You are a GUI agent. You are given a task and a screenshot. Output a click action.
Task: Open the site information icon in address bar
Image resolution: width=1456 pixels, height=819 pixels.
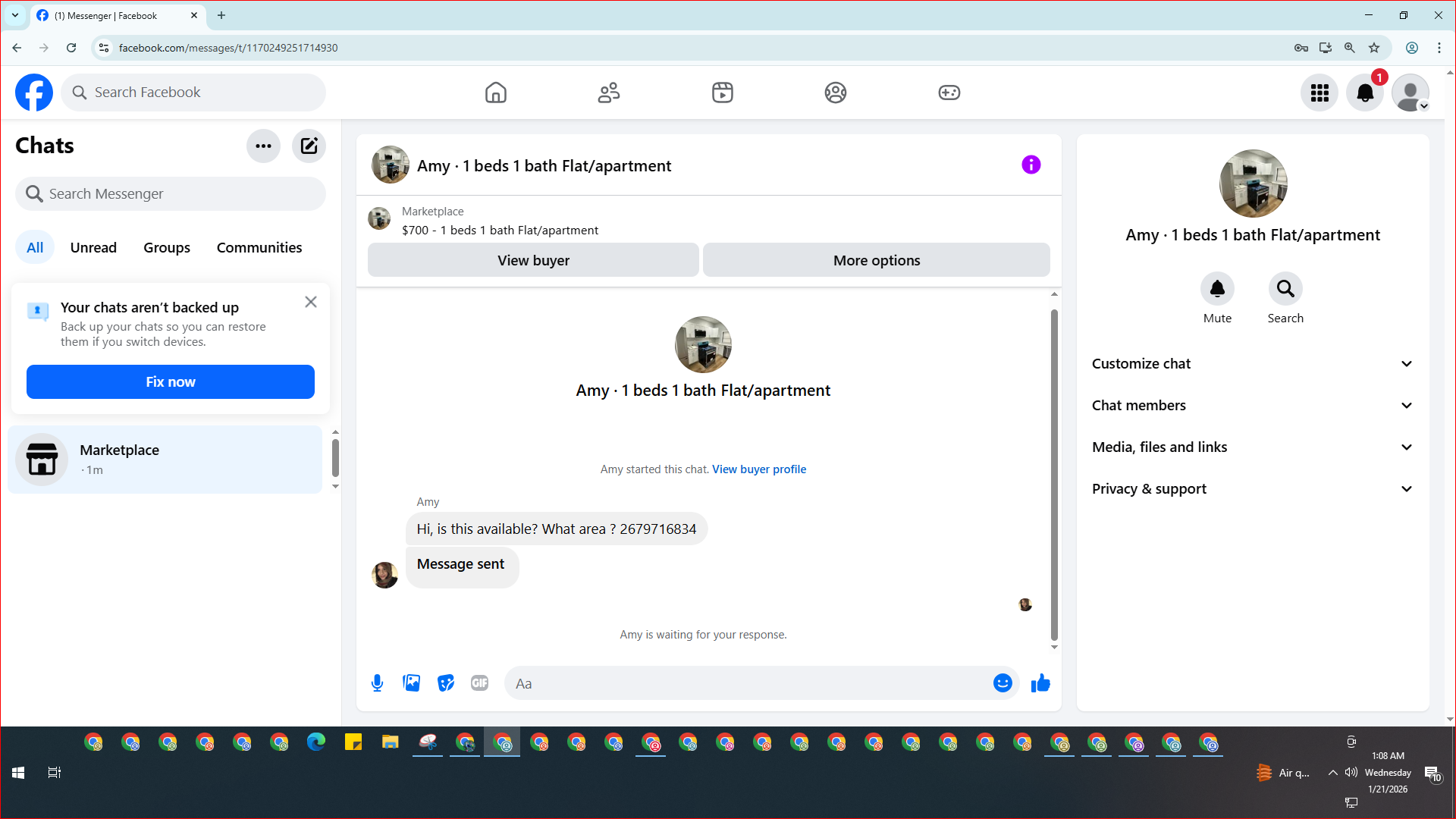(104, 48)
